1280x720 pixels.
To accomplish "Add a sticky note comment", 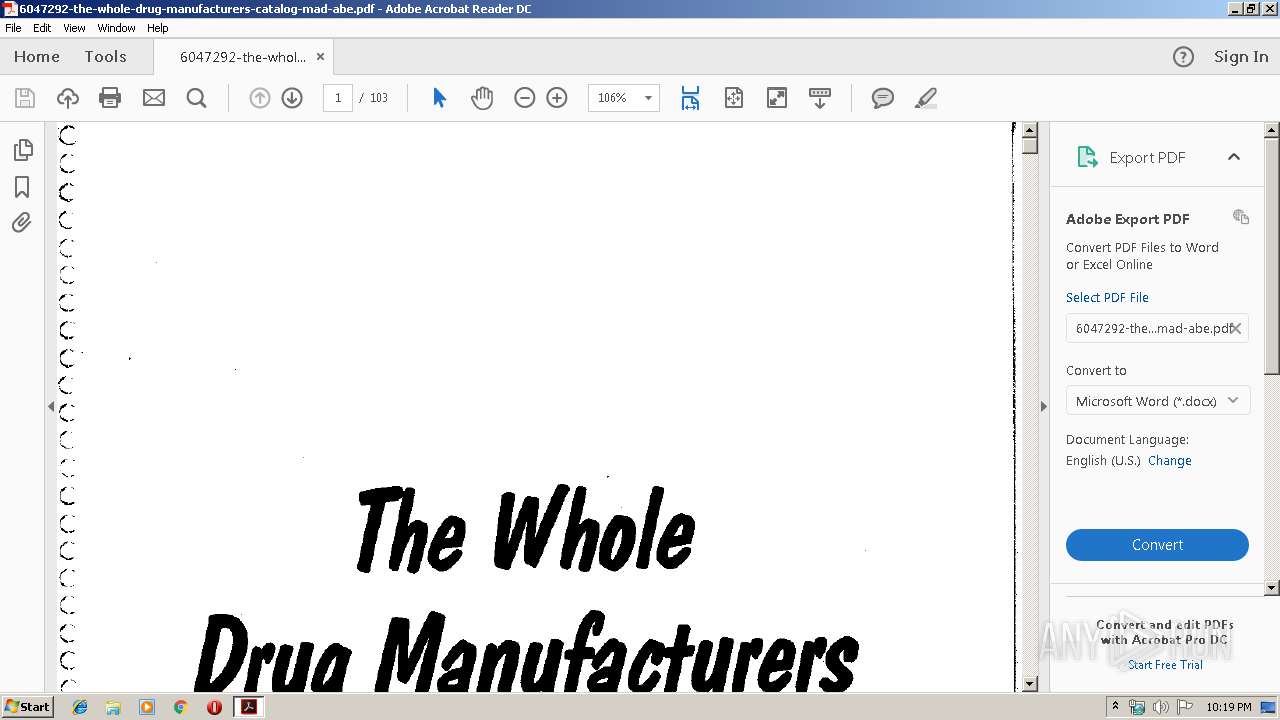I will point(883,98).
